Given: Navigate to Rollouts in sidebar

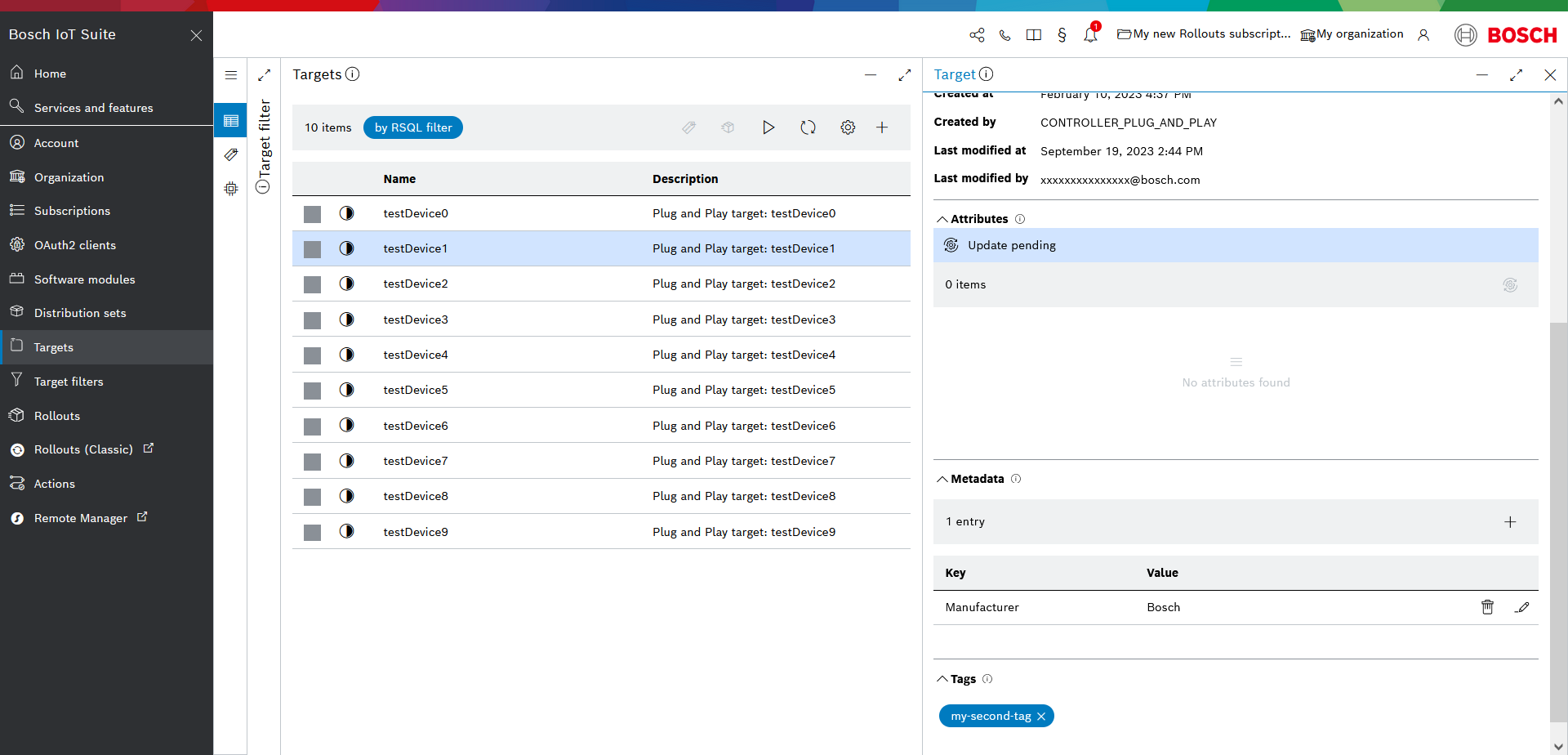Looking at the screenshot, I should pos(57,416).
